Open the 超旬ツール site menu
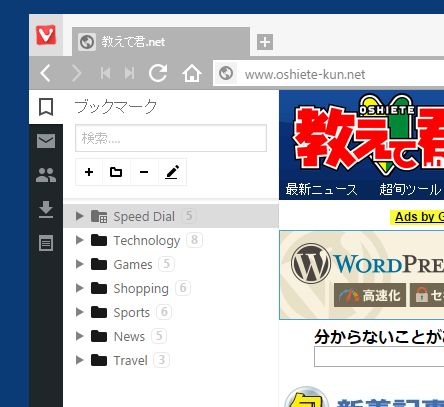The height and width of the screenshot is (407, 444). pyautogui.click(x=410, y=190)
